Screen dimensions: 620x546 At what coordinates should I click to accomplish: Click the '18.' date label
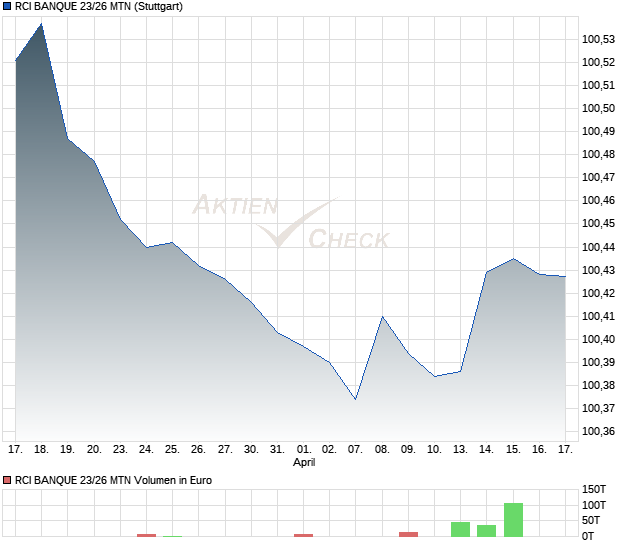click(42, 450)
